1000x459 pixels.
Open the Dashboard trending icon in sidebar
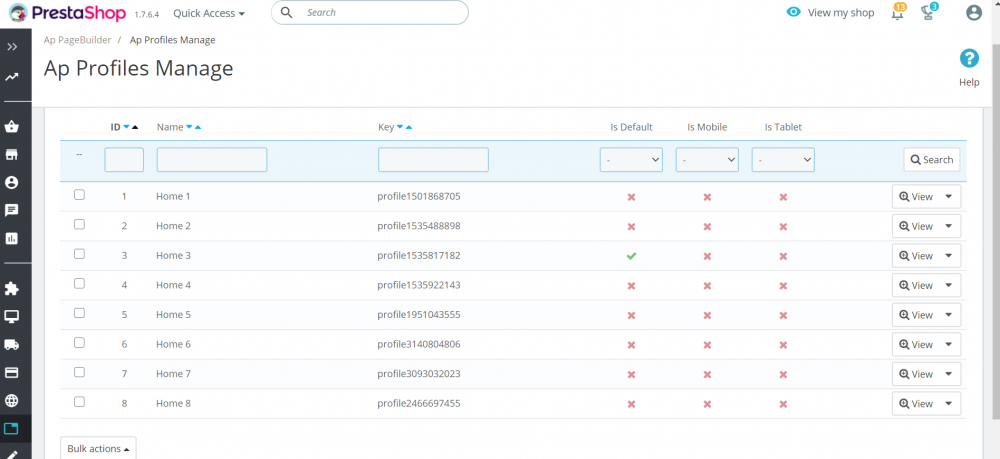point(11,77)
